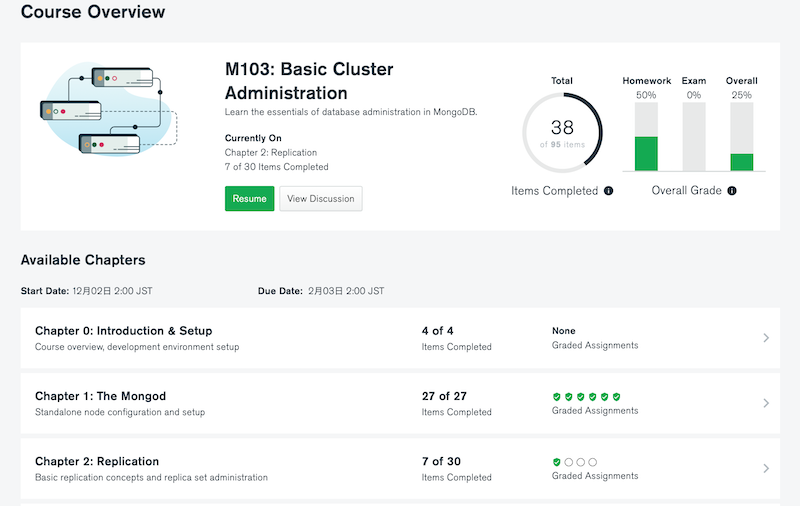
Task: Click green check in Chapter 2 assignments
Action: pos(557,462)
